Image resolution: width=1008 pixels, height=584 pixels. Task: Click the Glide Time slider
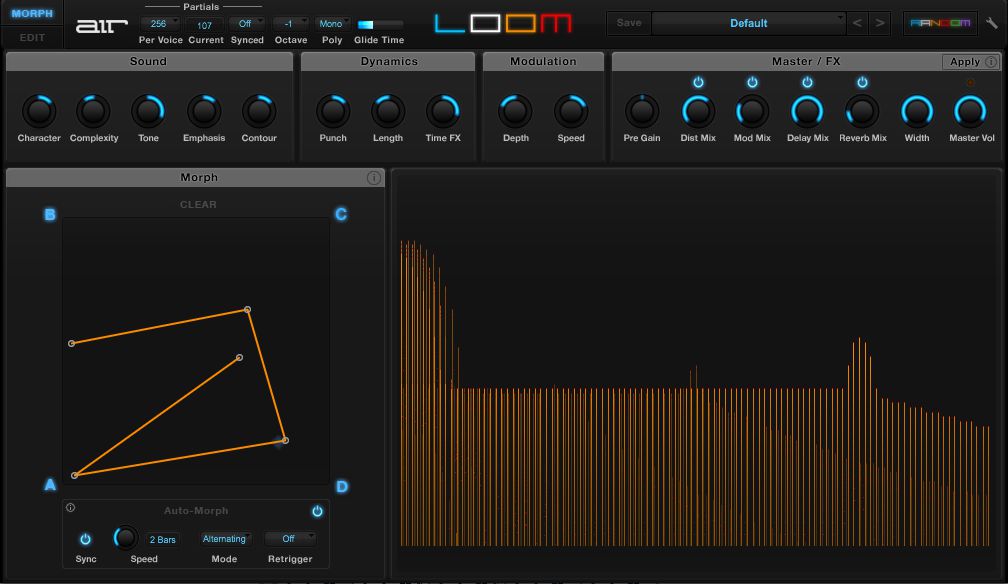pyautogui.click(x=381, y=24)
